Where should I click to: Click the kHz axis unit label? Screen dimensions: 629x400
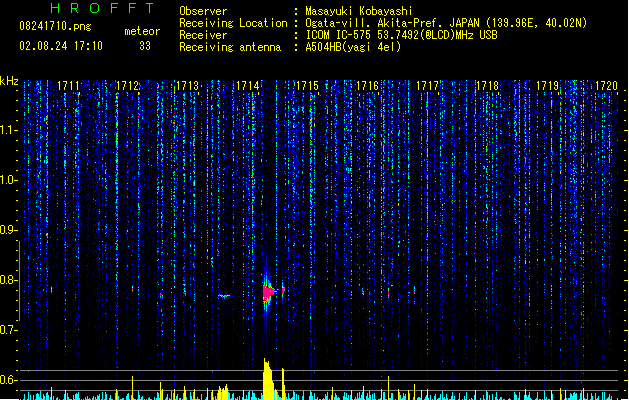pyautogui.click(x=9, y=81)
